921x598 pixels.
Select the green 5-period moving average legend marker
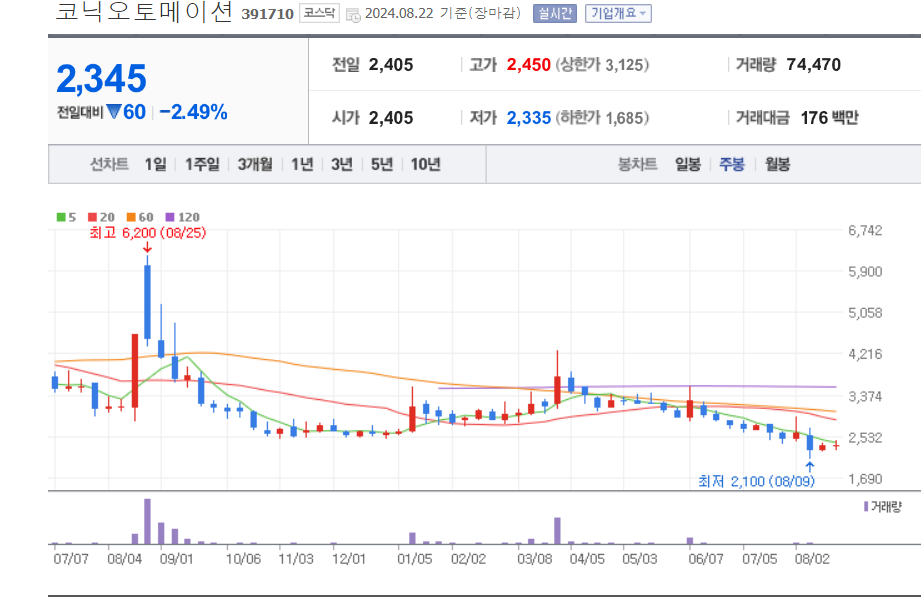pyautogui.click(x=60, y=216)
